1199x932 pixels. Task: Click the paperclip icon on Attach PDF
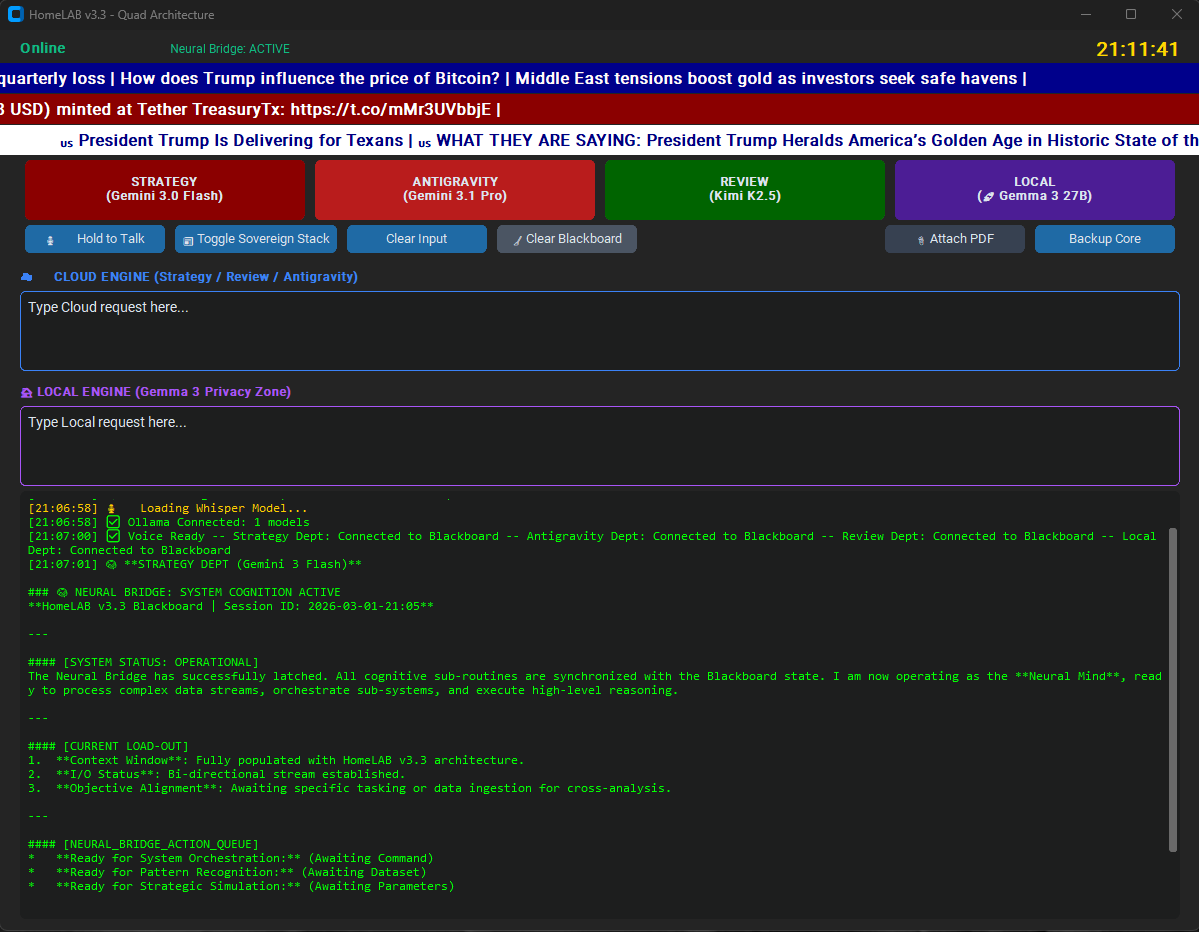[921, 240]
